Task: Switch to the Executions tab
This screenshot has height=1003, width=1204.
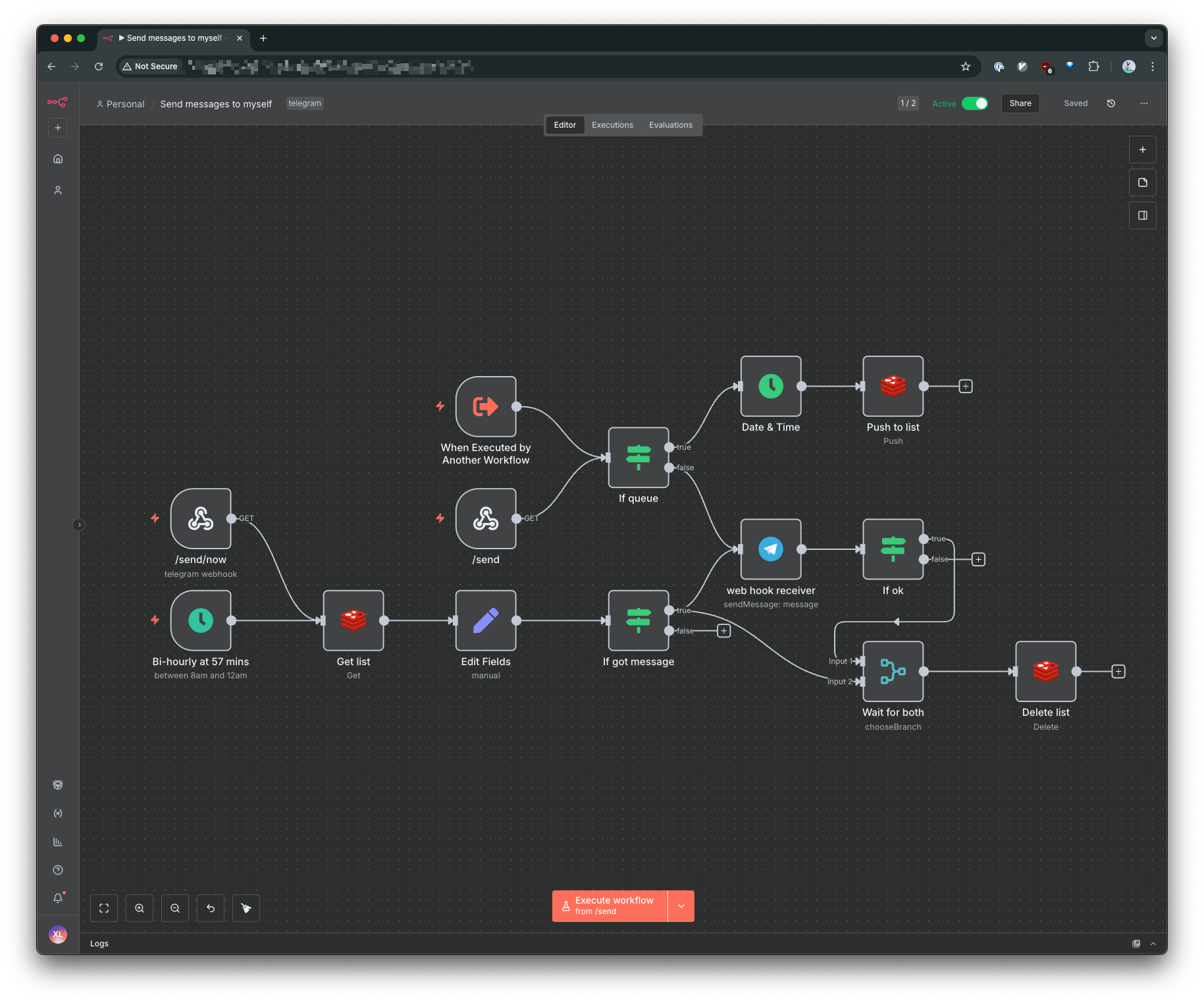Action: point(612,125)
